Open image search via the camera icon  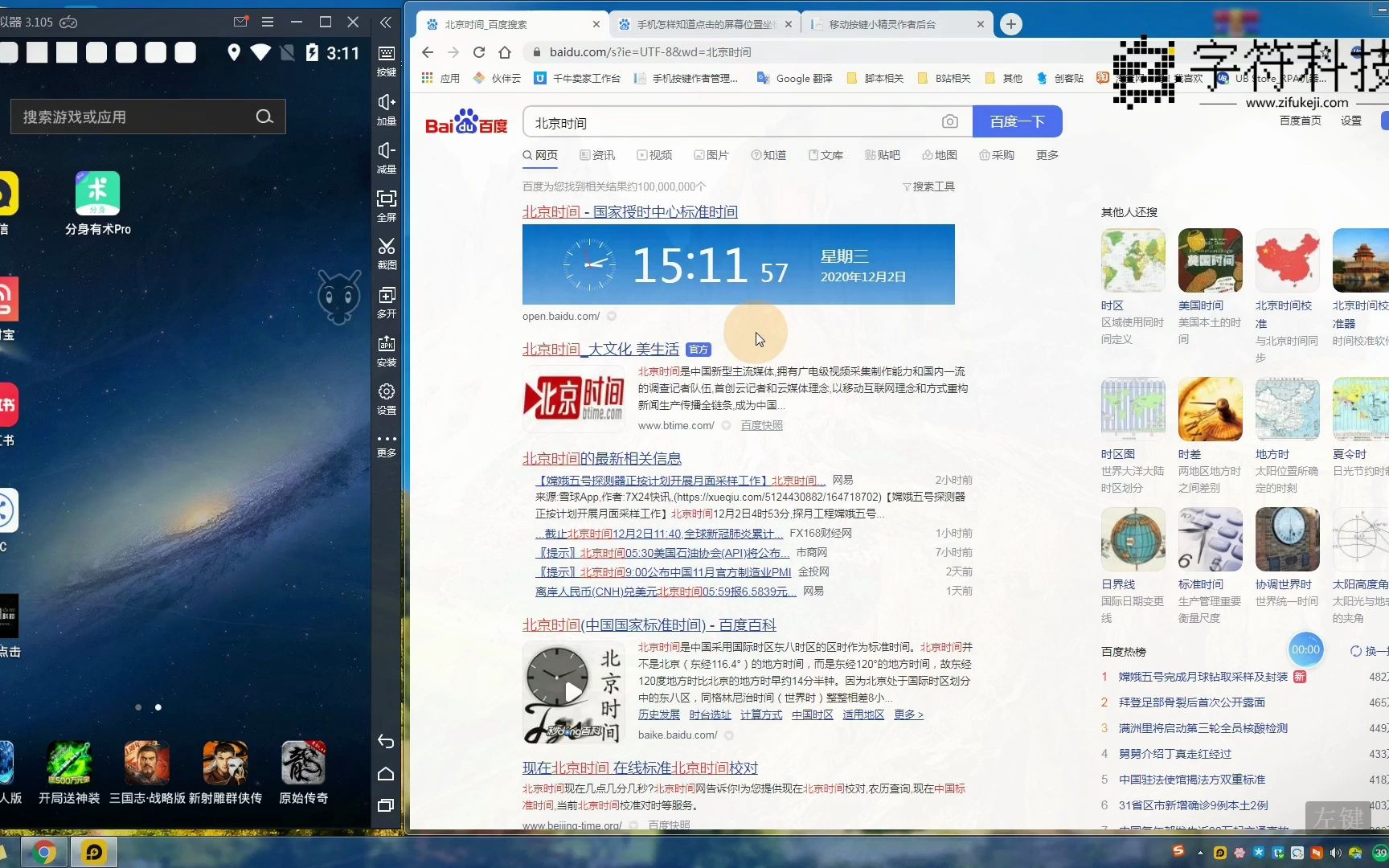tap(950, 121)
